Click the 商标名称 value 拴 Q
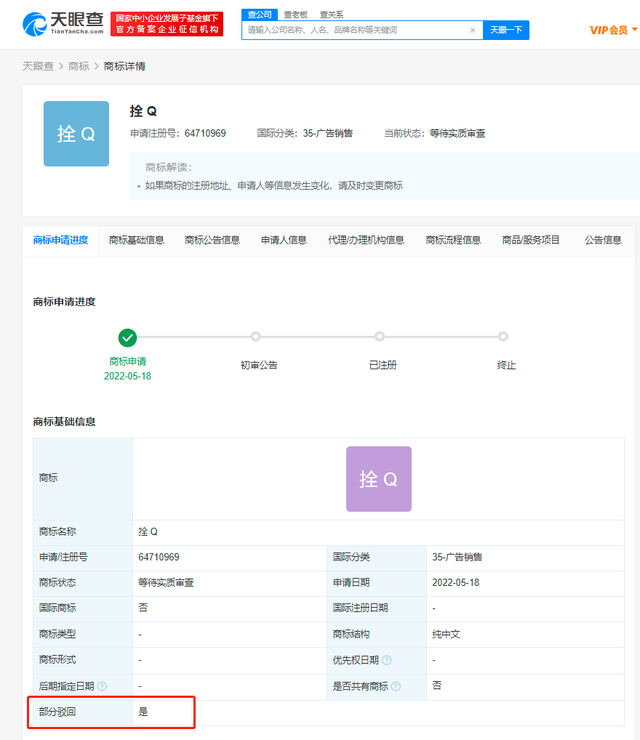The height and width of the screenshot is (740, 640). point(148,532)
